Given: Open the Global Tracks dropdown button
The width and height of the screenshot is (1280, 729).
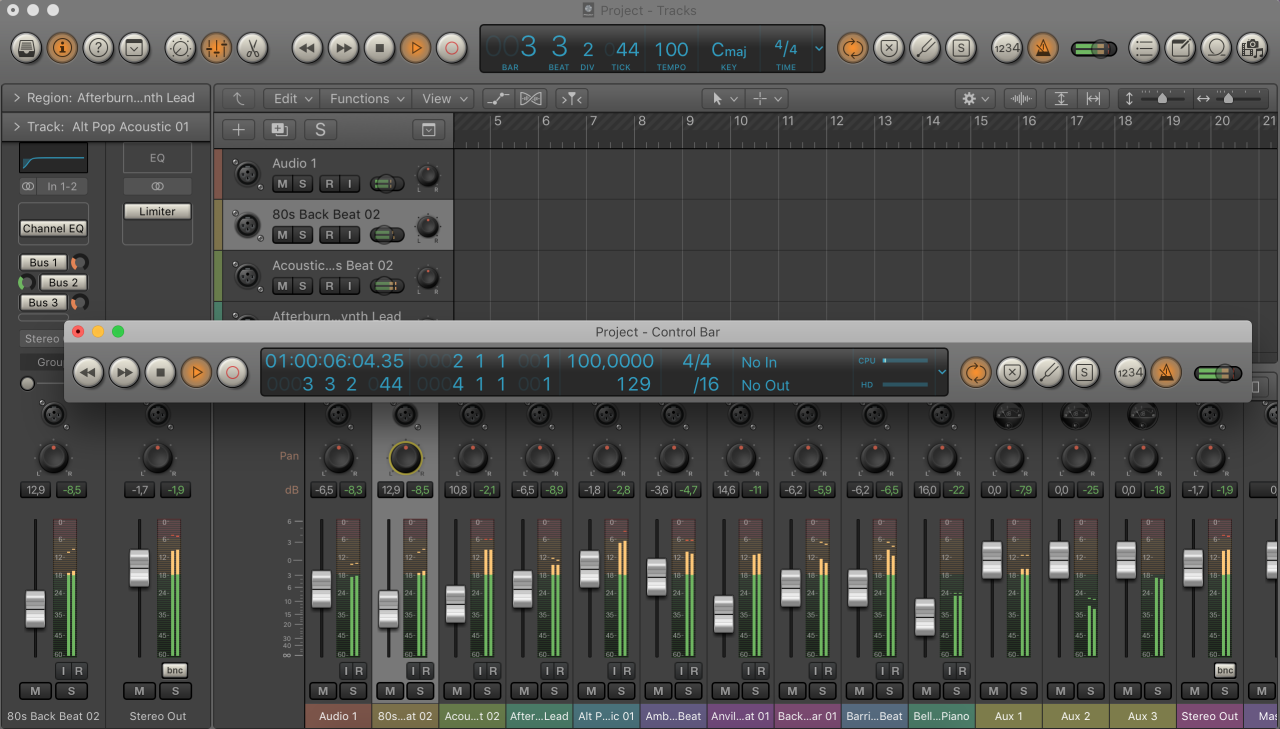Looking at the screenshot, I should coord(428,129).
